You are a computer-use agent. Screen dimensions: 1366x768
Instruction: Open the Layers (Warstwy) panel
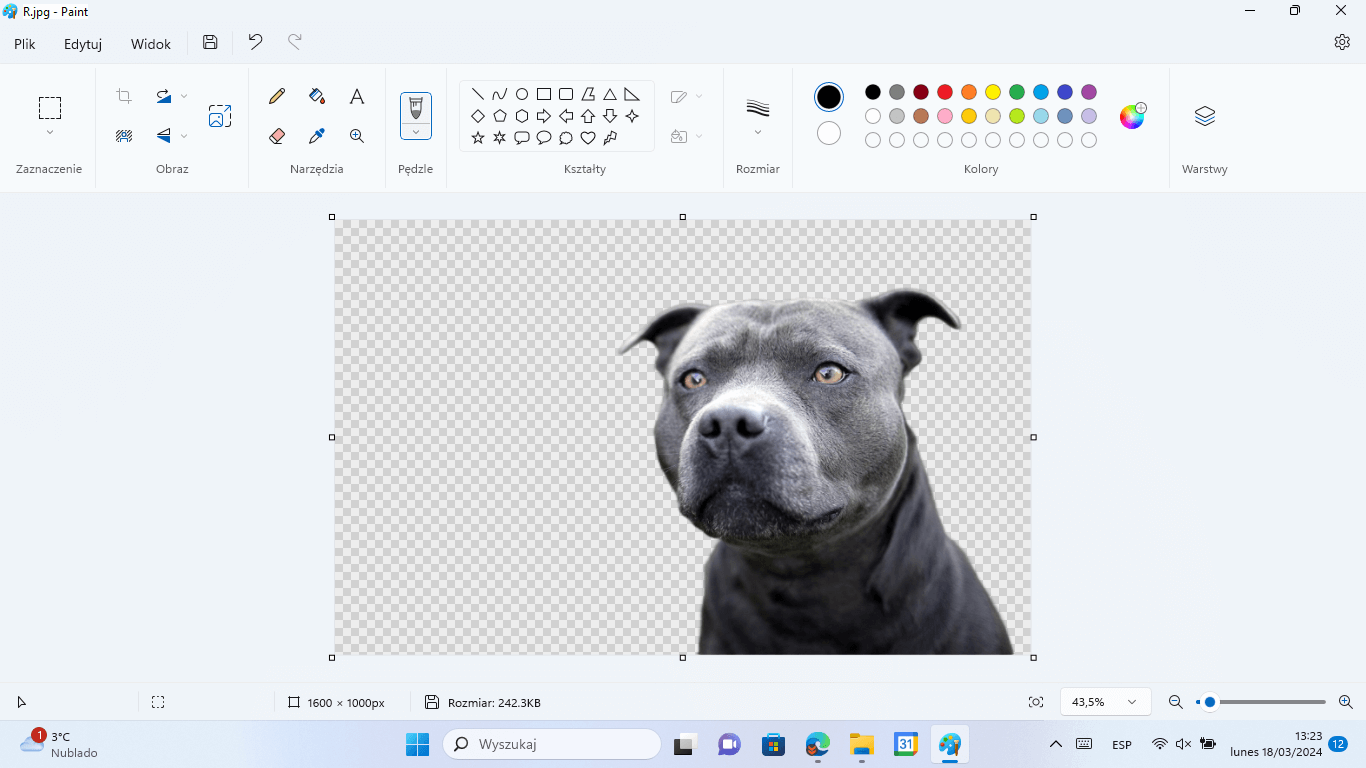[x=1205, y=116]
